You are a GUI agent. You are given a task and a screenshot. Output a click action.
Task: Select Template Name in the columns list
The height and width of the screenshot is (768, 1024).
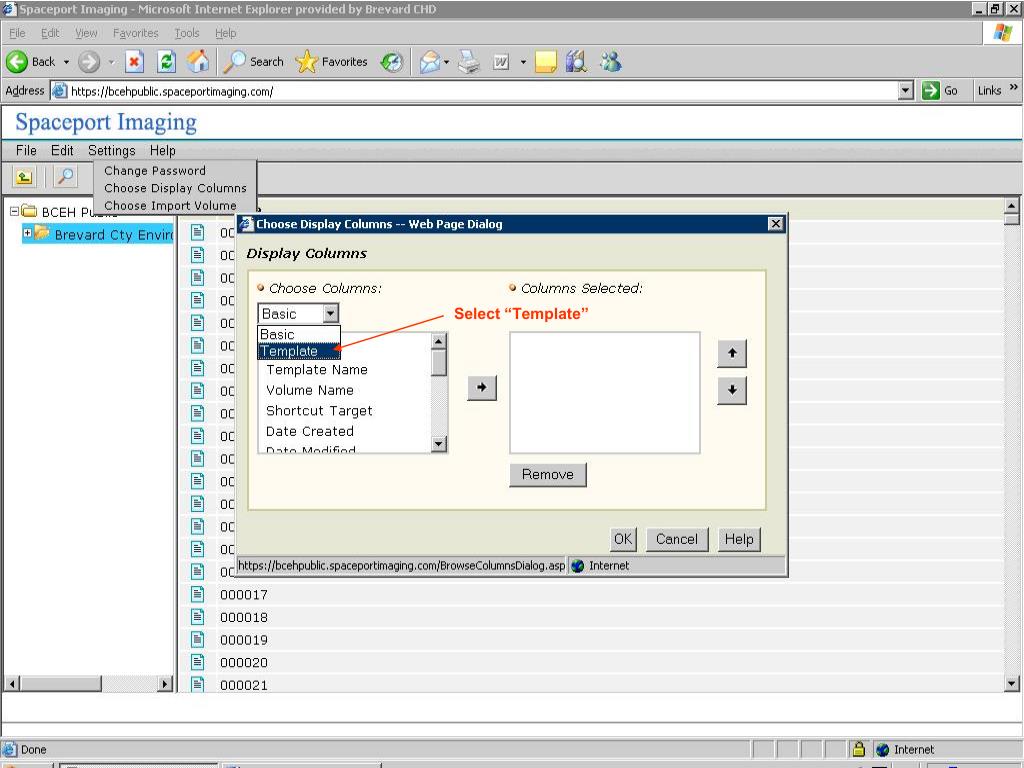pyautogui.click(x=317, y=370)
